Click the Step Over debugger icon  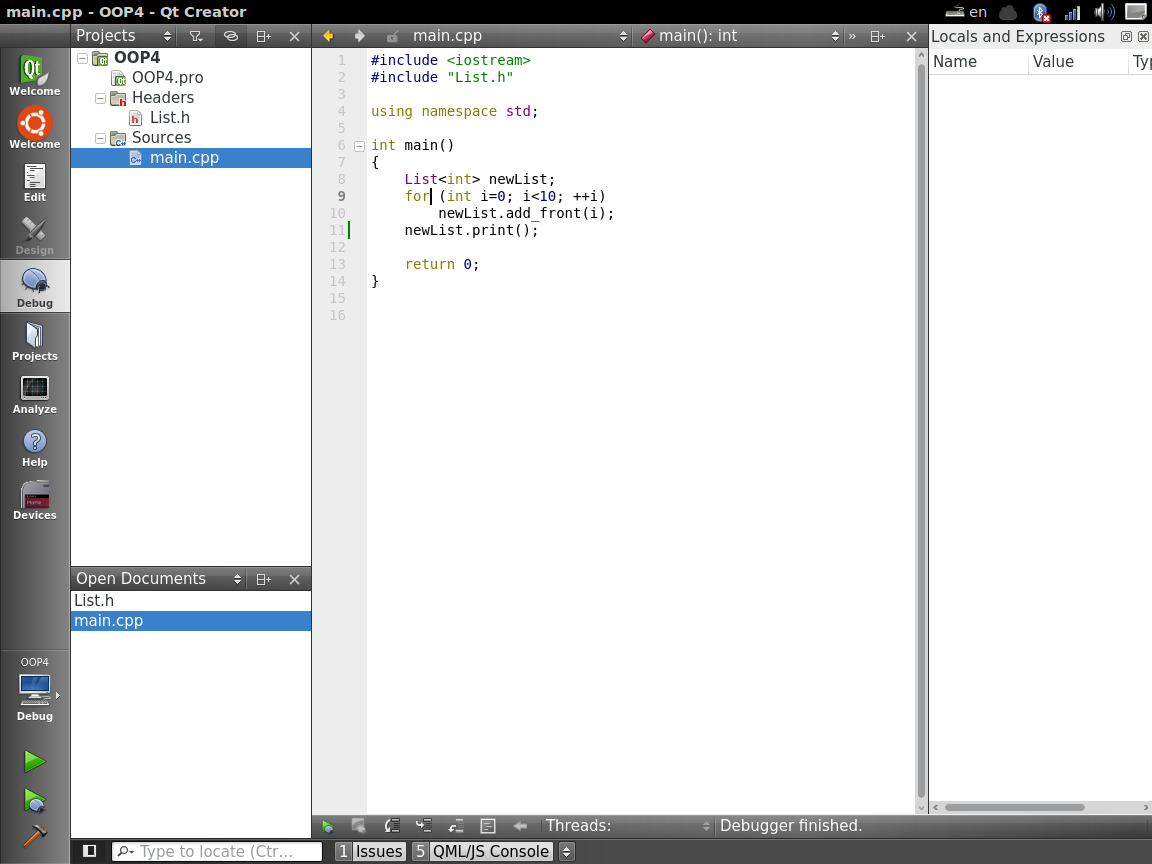[x=393, y=826]
